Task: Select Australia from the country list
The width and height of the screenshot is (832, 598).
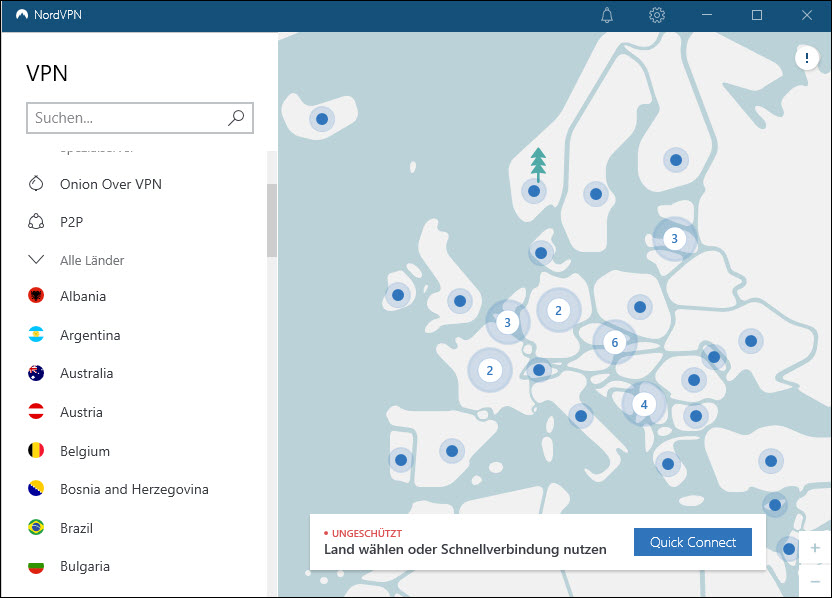Action: pos(86,373)
